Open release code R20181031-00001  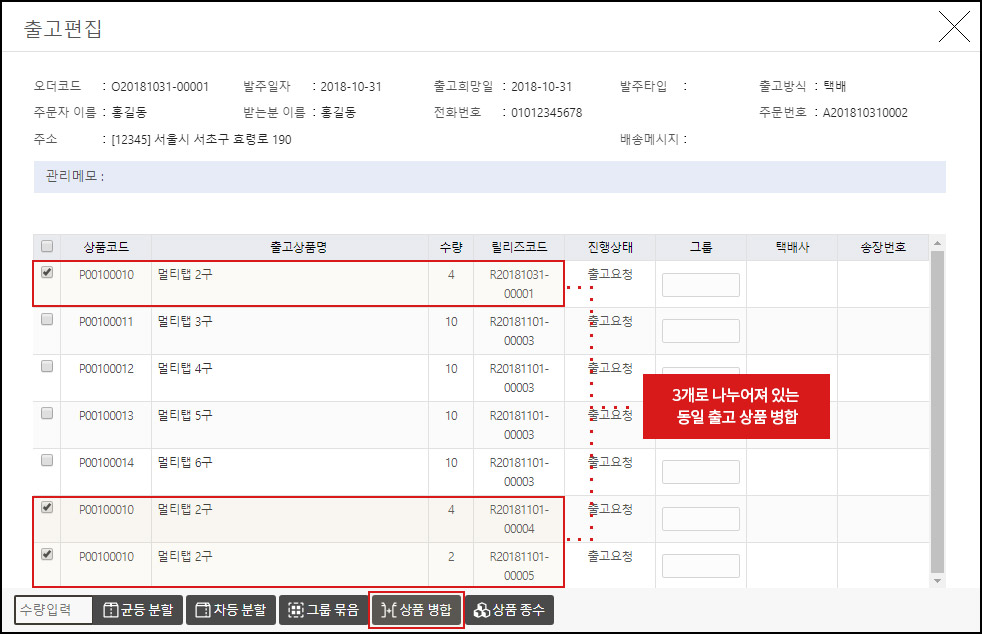[518, 283]
